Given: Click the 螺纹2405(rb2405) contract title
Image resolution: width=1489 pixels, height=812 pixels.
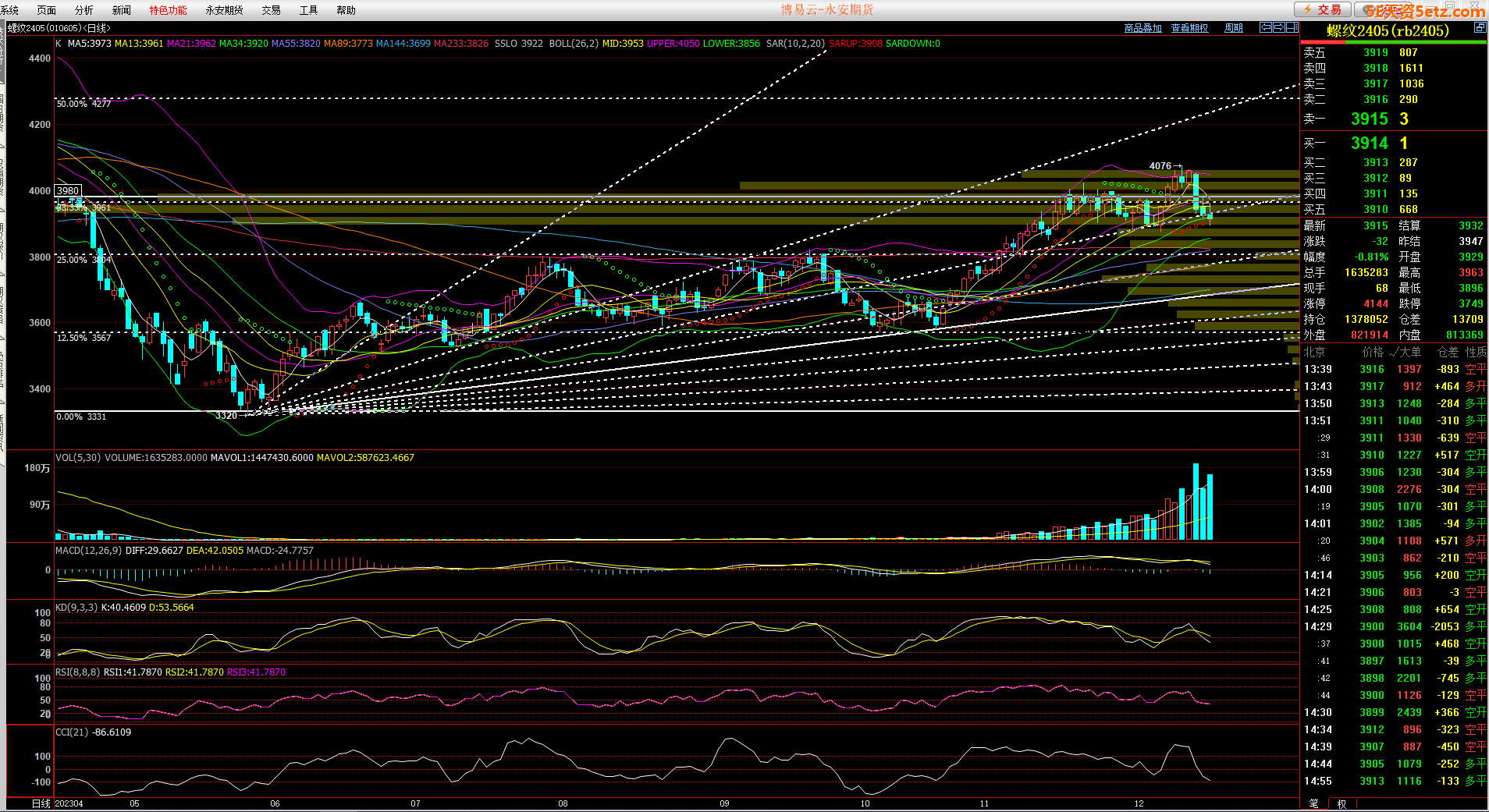Looking at the screenshot, I should (1388, 30).
